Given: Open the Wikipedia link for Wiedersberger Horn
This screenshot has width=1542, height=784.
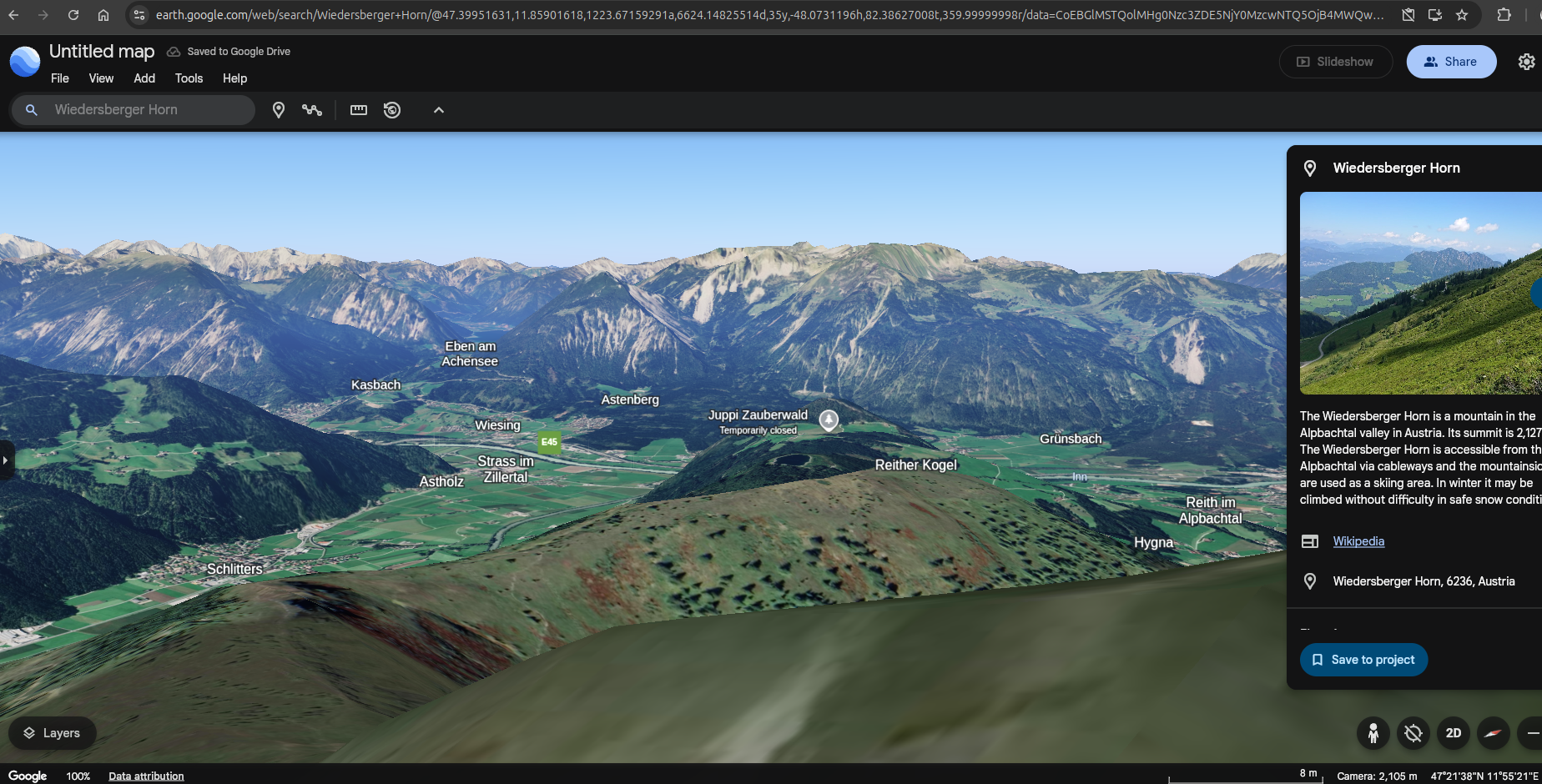Looking at the screenshot, I should click(x=1358, y=541).
